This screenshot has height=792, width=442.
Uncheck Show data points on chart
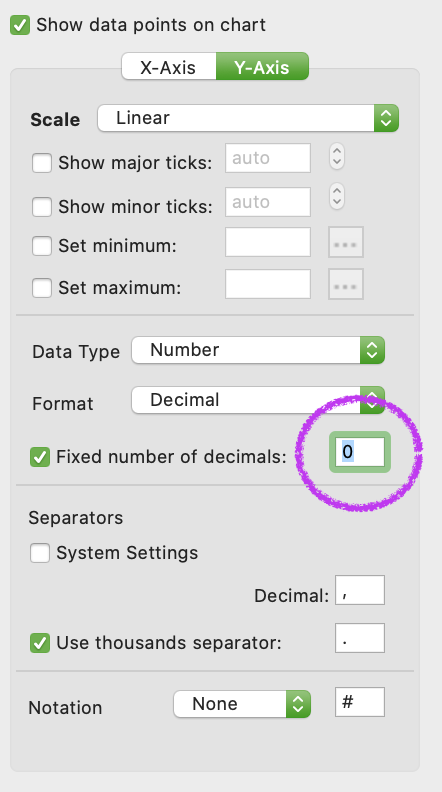pos(20,25)
